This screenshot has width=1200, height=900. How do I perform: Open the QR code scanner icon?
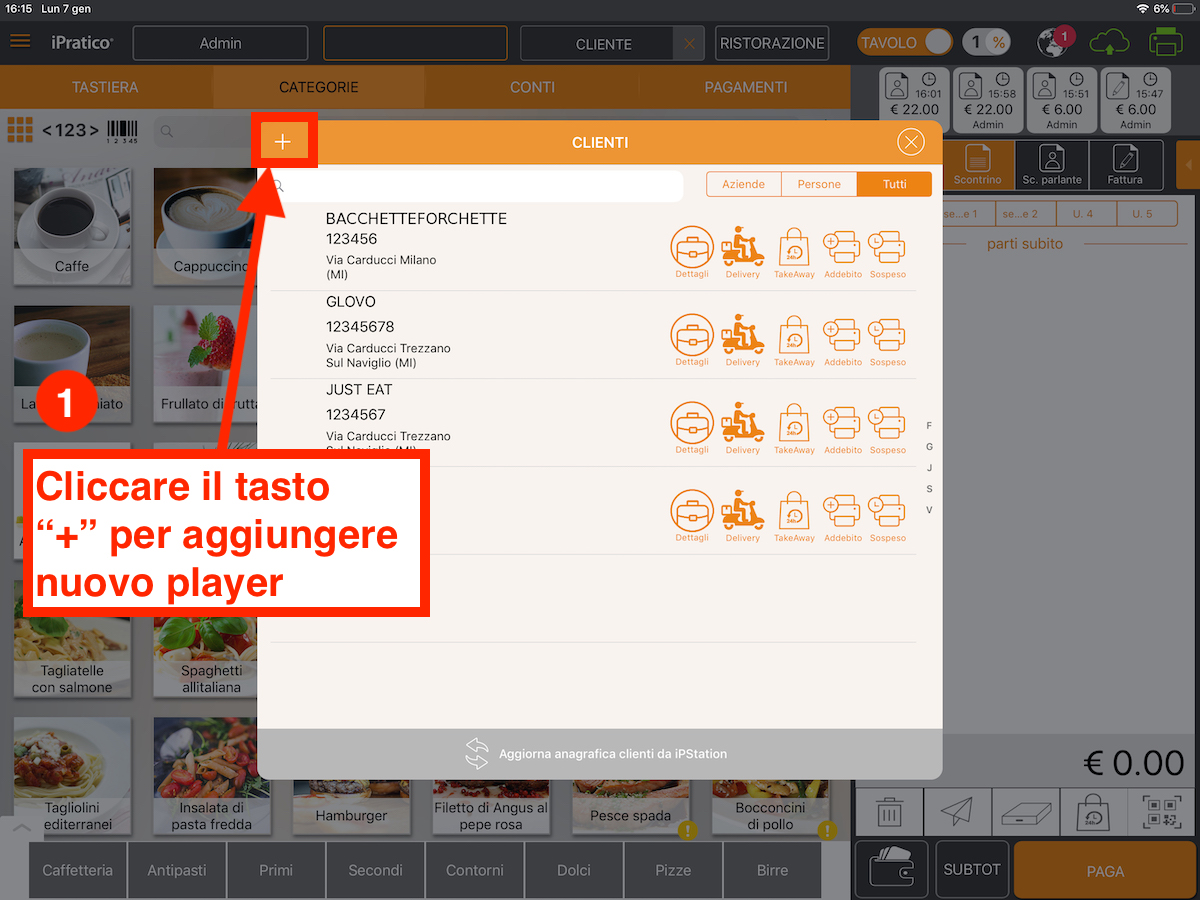click(1161, 812)
